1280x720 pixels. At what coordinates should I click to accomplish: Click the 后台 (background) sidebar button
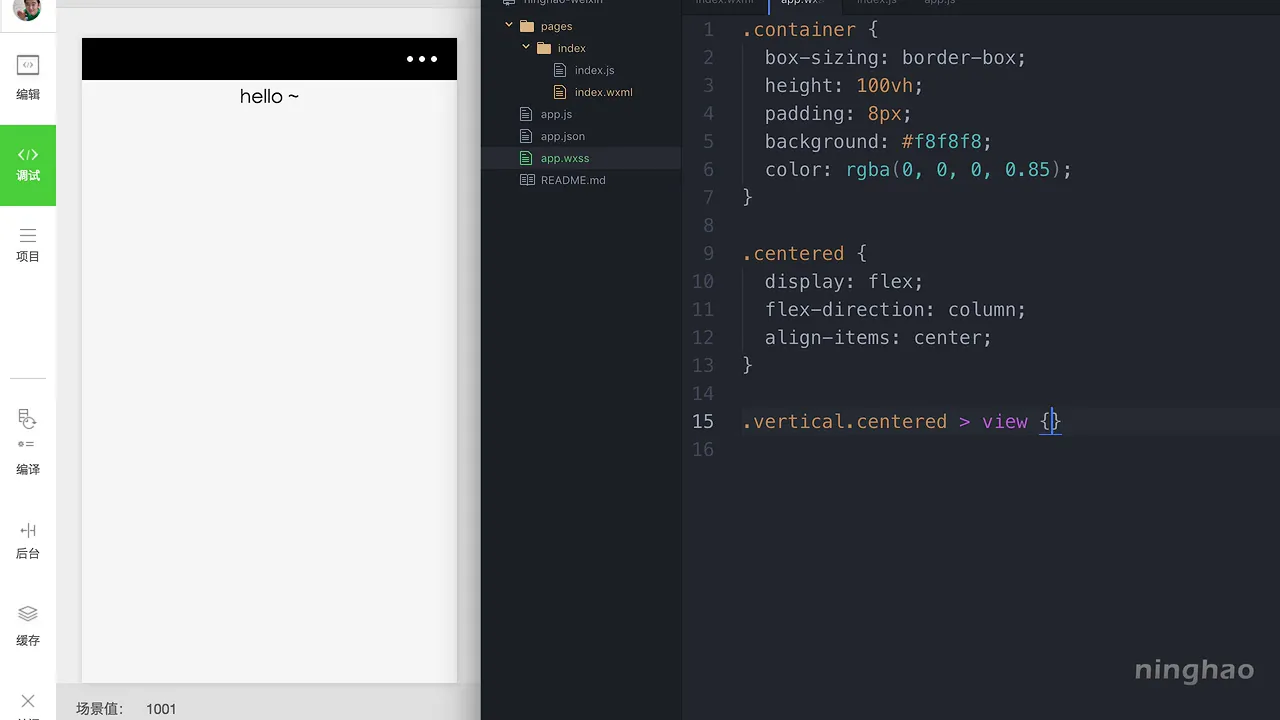pos(28,540)
